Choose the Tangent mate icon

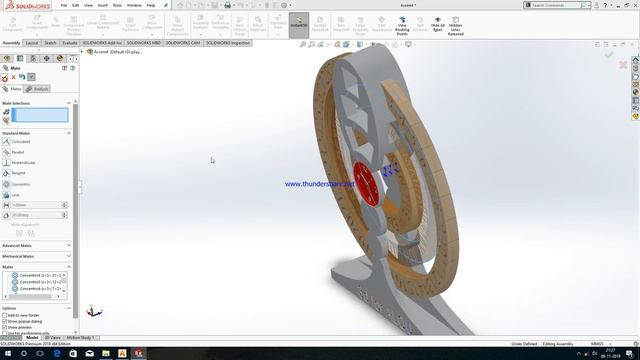tap(6, 173)
